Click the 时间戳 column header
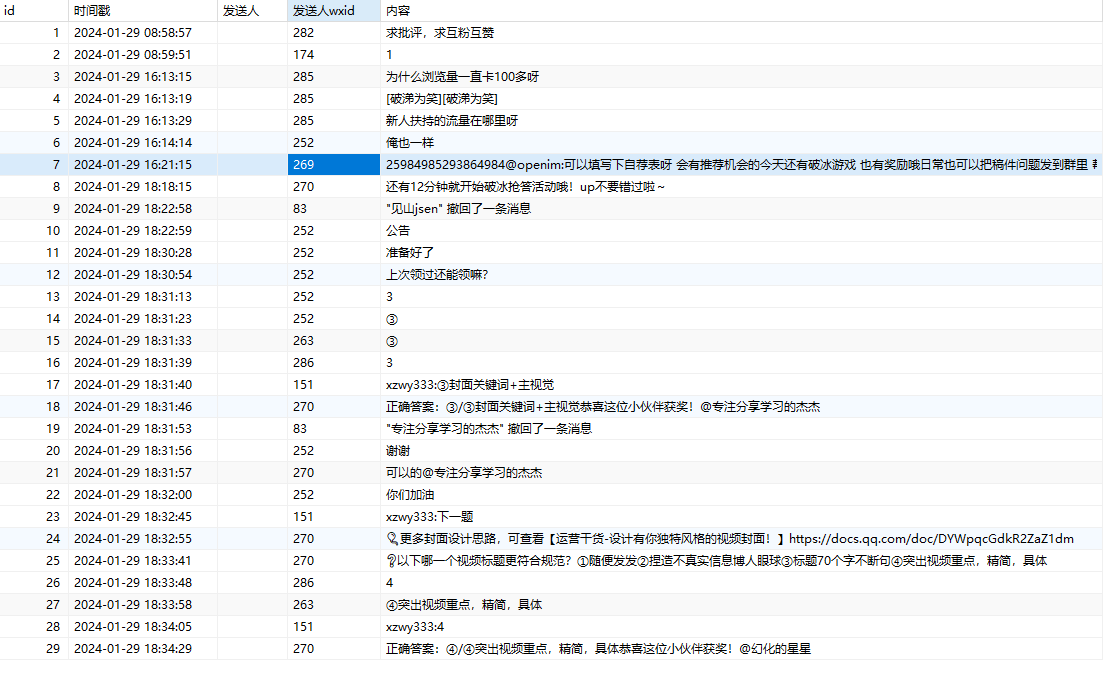 (143, 11)
